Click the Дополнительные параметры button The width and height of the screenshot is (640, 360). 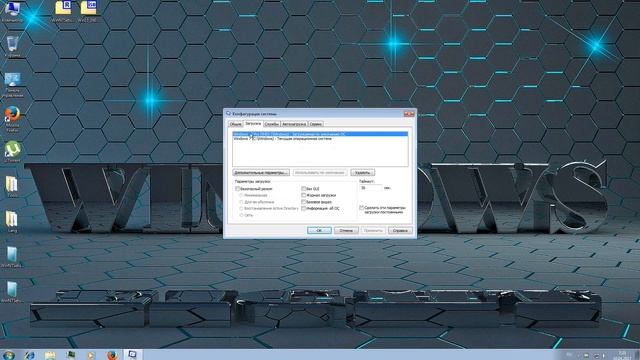pos(261,173)
